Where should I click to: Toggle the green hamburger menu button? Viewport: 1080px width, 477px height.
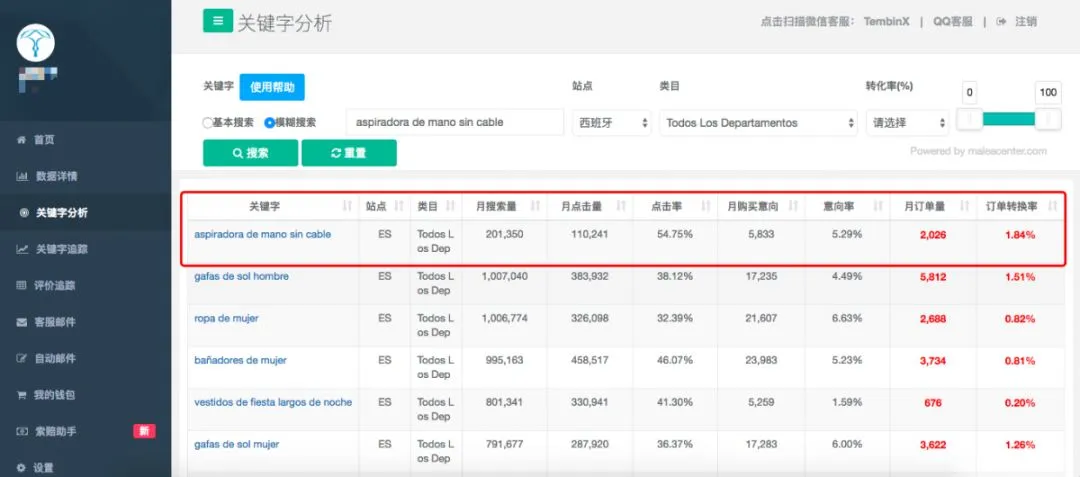pyautogui.click(x=218, y=21)
